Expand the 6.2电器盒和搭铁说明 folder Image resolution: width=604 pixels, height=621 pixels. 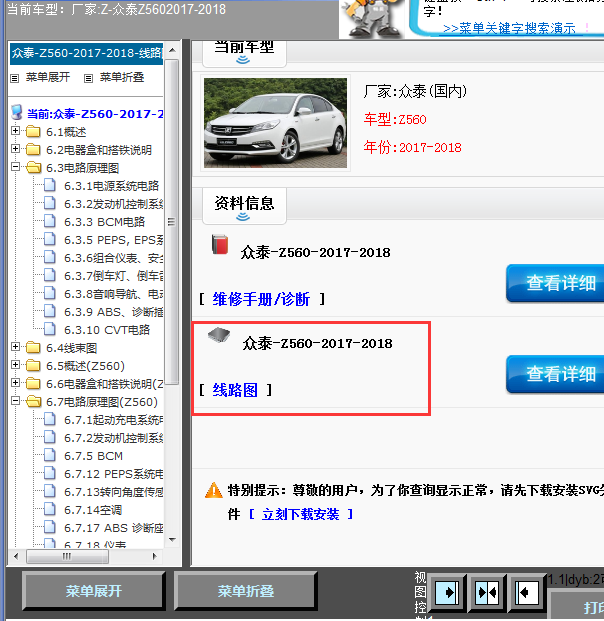pos(15,149)
